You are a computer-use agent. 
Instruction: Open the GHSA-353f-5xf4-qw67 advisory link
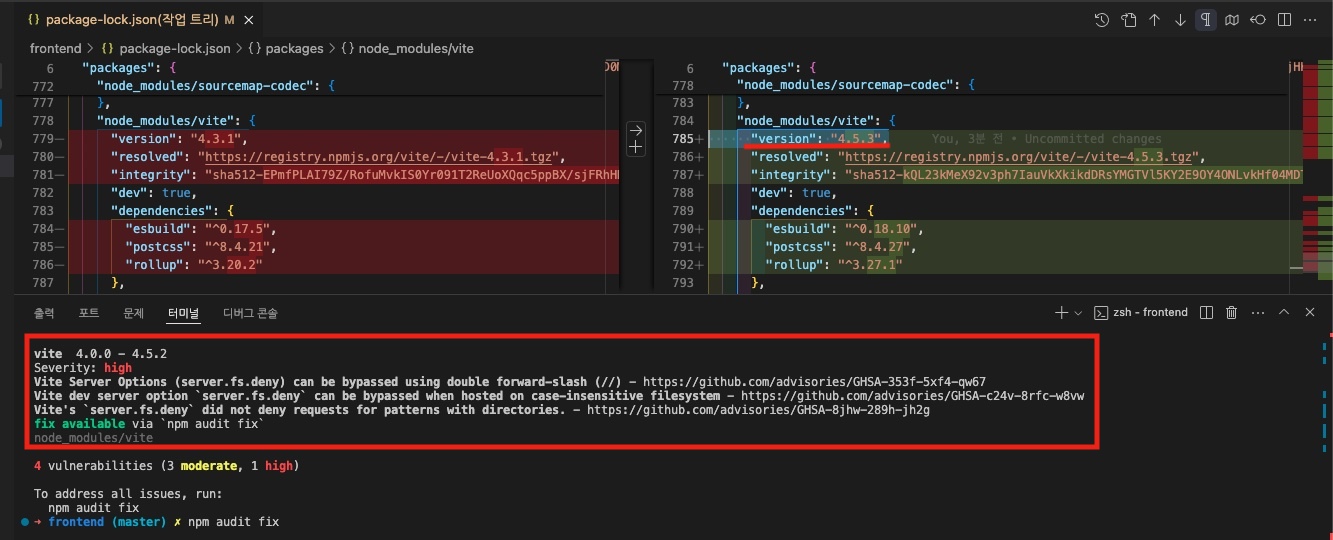click(x=814, y=381)
